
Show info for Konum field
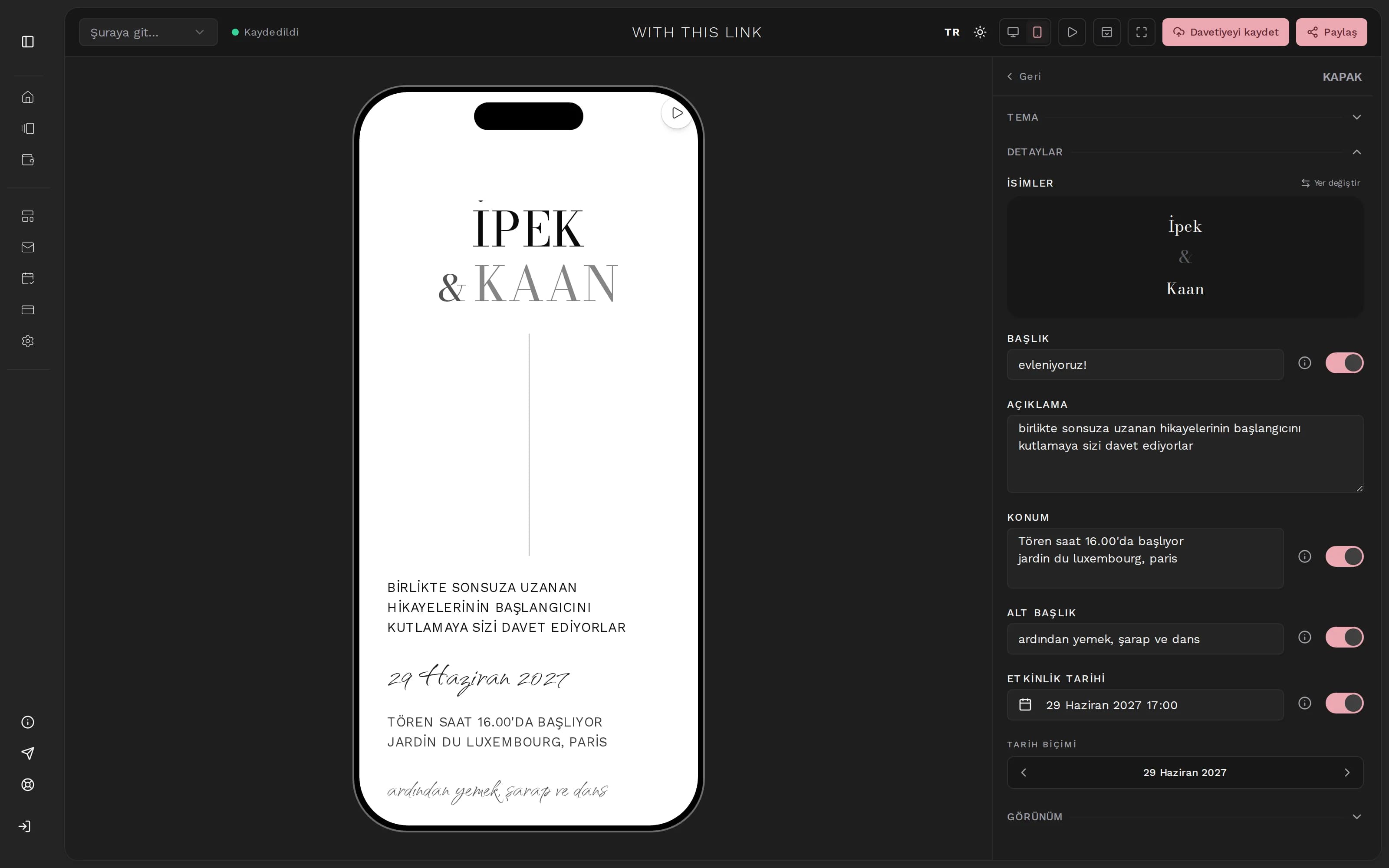coord(1304,556)
